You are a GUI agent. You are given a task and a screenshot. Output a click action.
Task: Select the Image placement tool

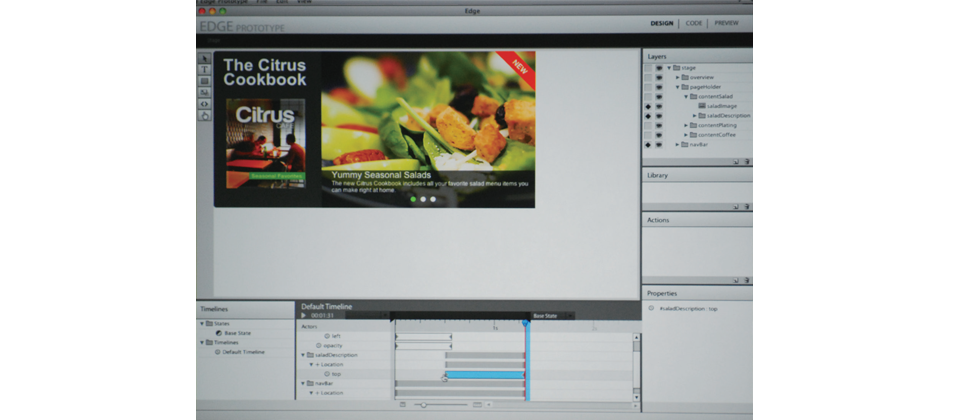[x=204, y=92]
